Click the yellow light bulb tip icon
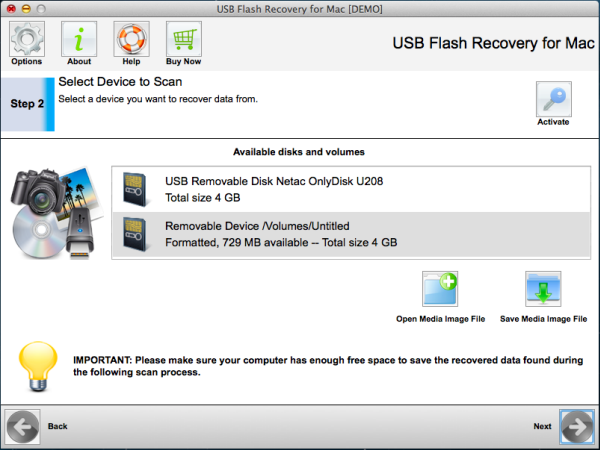600x450 pixels. pyautogui.click(x=38, y=366)
